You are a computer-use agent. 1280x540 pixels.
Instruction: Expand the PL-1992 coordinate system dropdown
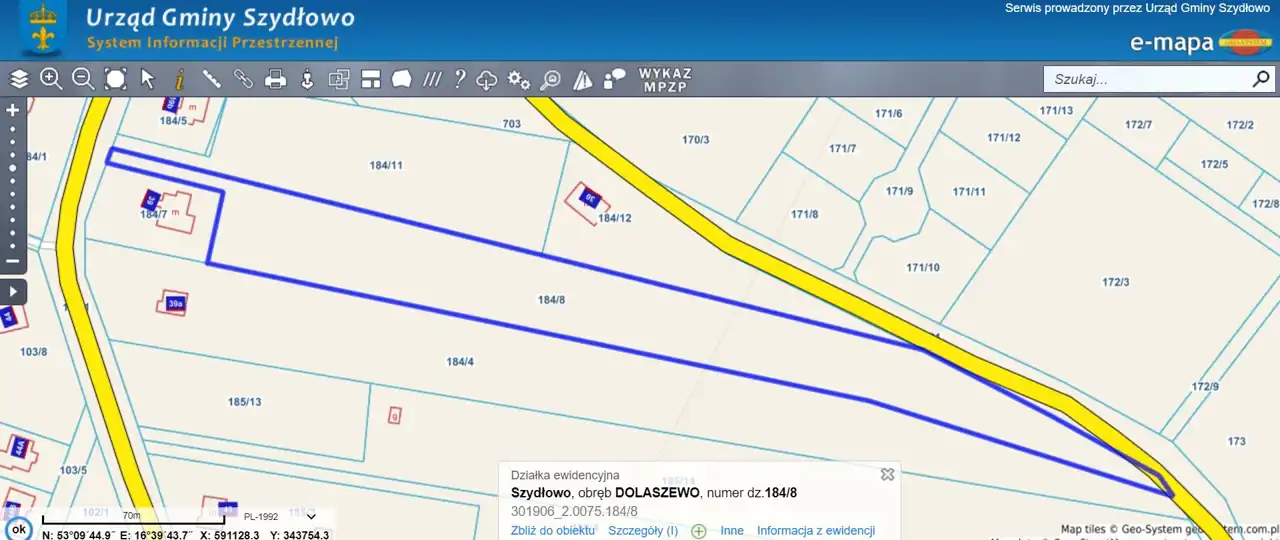pyautogui.click(x=311, y=517)
